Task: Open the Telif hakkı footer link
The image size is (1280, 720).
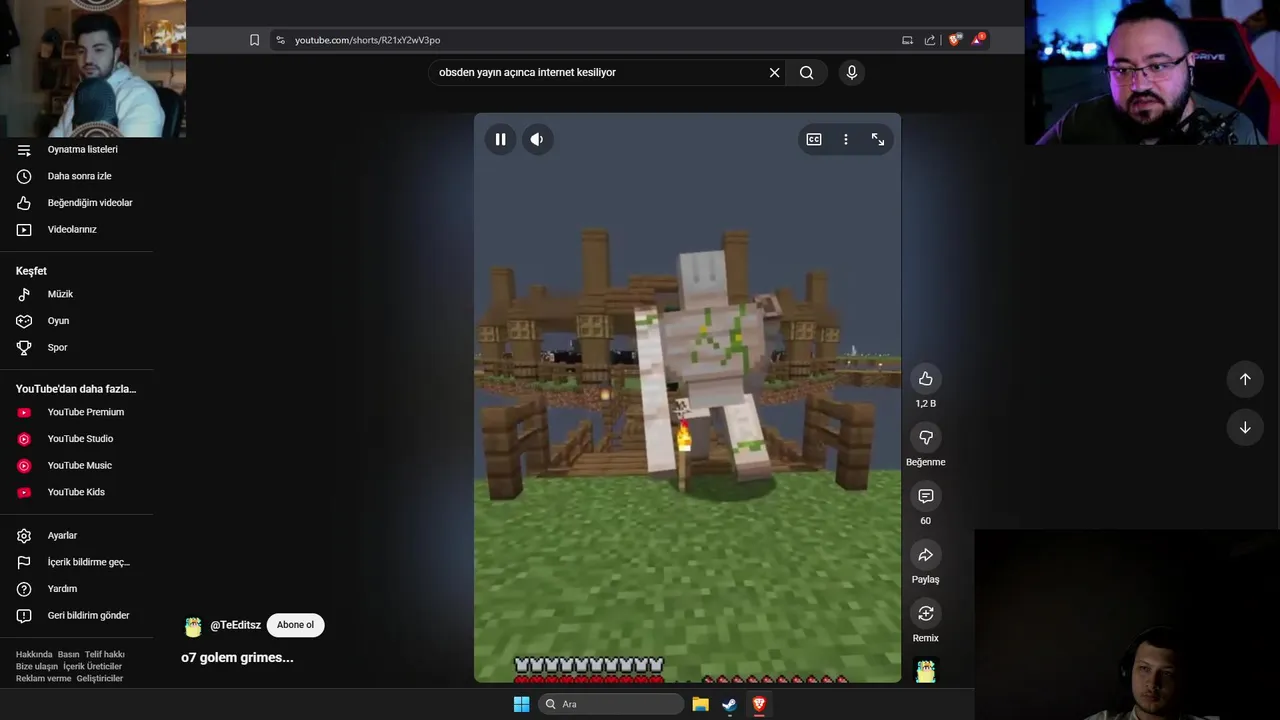Action: pos(104,654)
